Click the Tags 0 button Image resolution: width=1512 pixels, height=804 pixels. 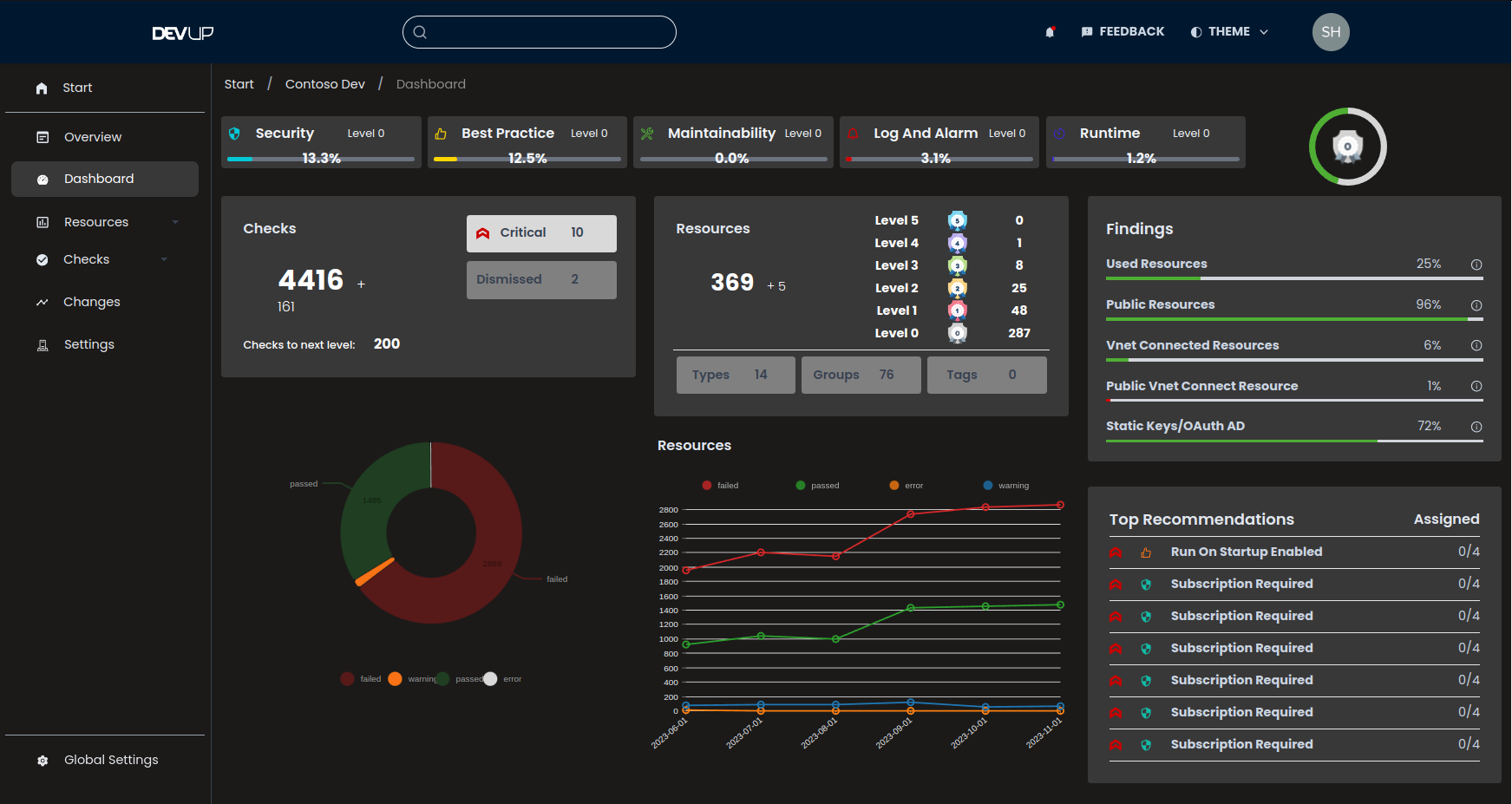click(987, 375)
